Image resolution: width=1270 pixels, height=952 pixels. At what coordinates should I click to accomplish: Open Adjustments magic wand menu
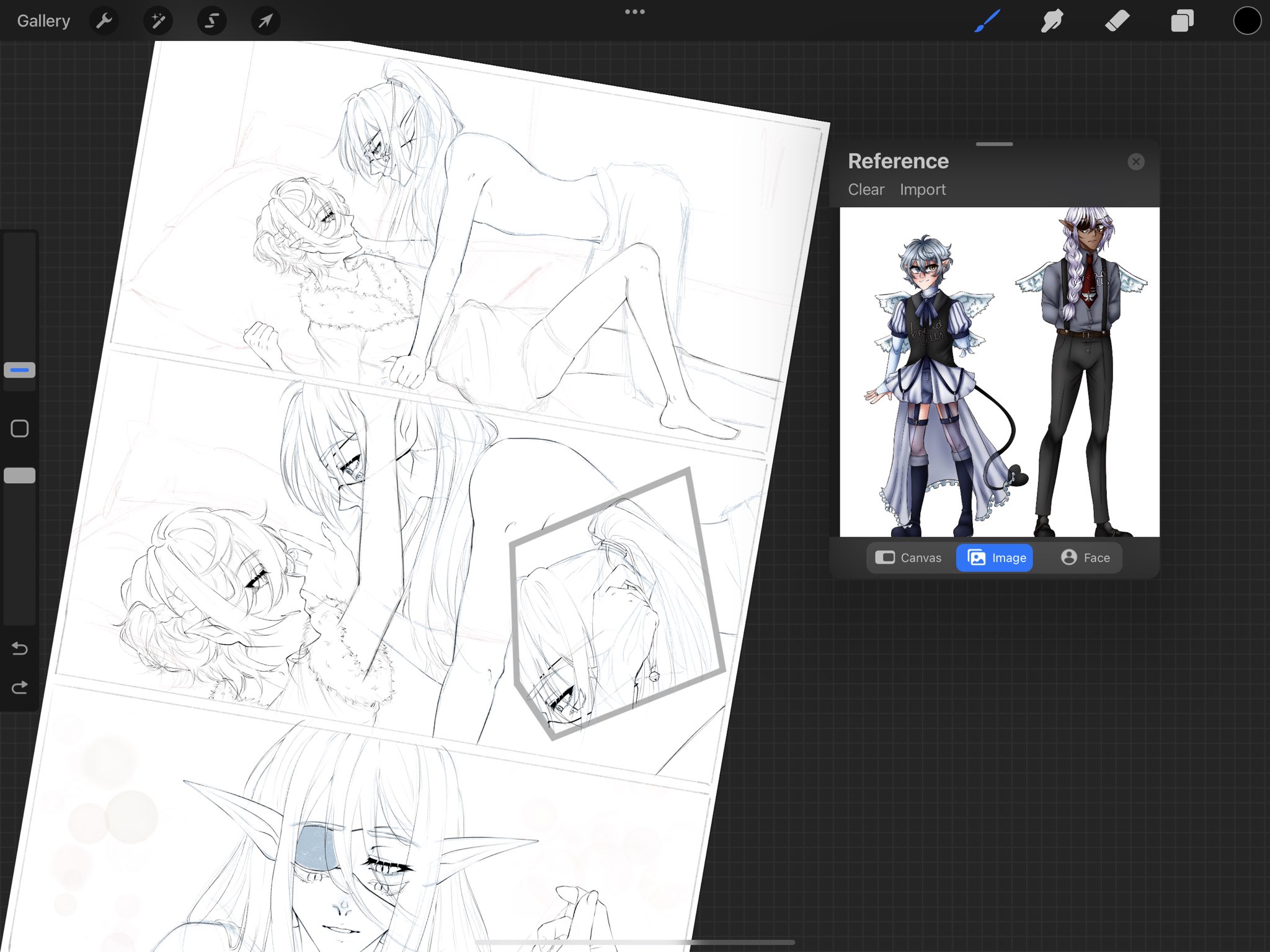(x=158, y=21)
